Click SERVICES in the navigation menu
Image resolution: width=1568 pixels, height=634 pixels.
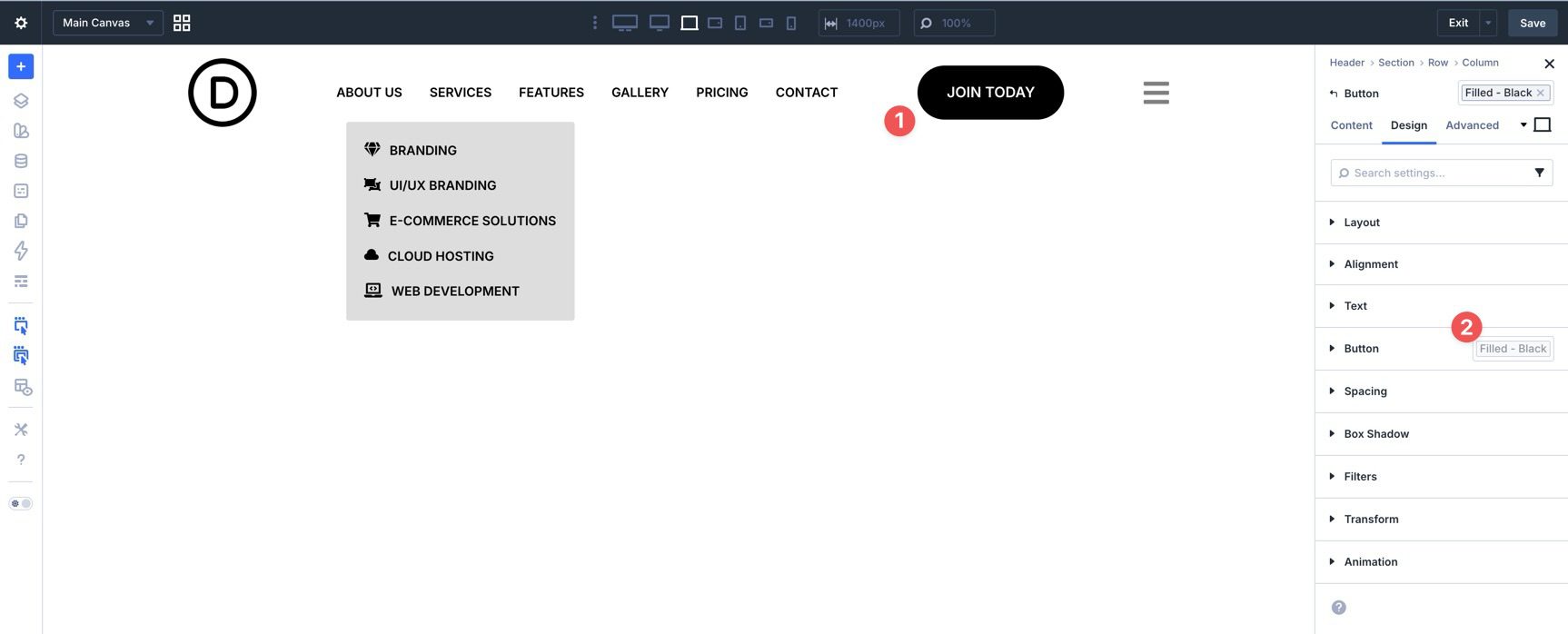(x=461, y=93)
